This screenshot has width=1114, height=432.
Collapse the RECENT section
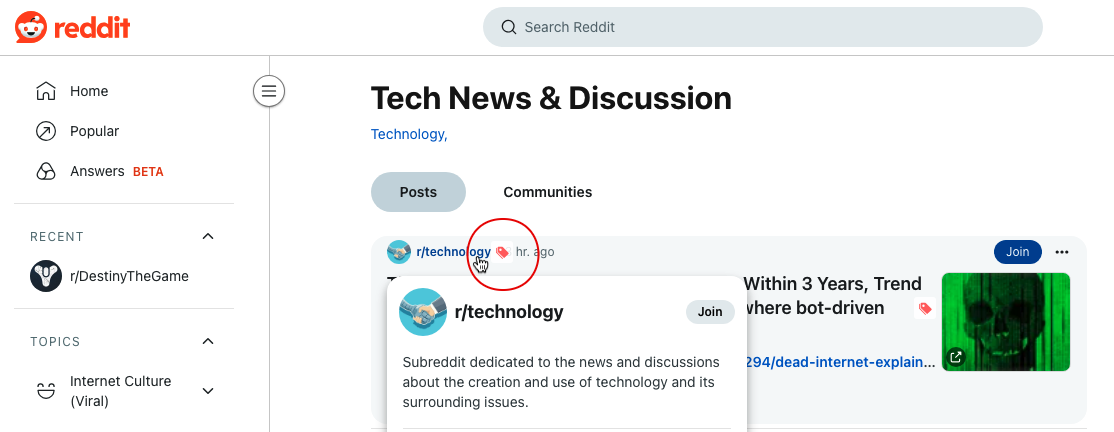coord(208,237)
